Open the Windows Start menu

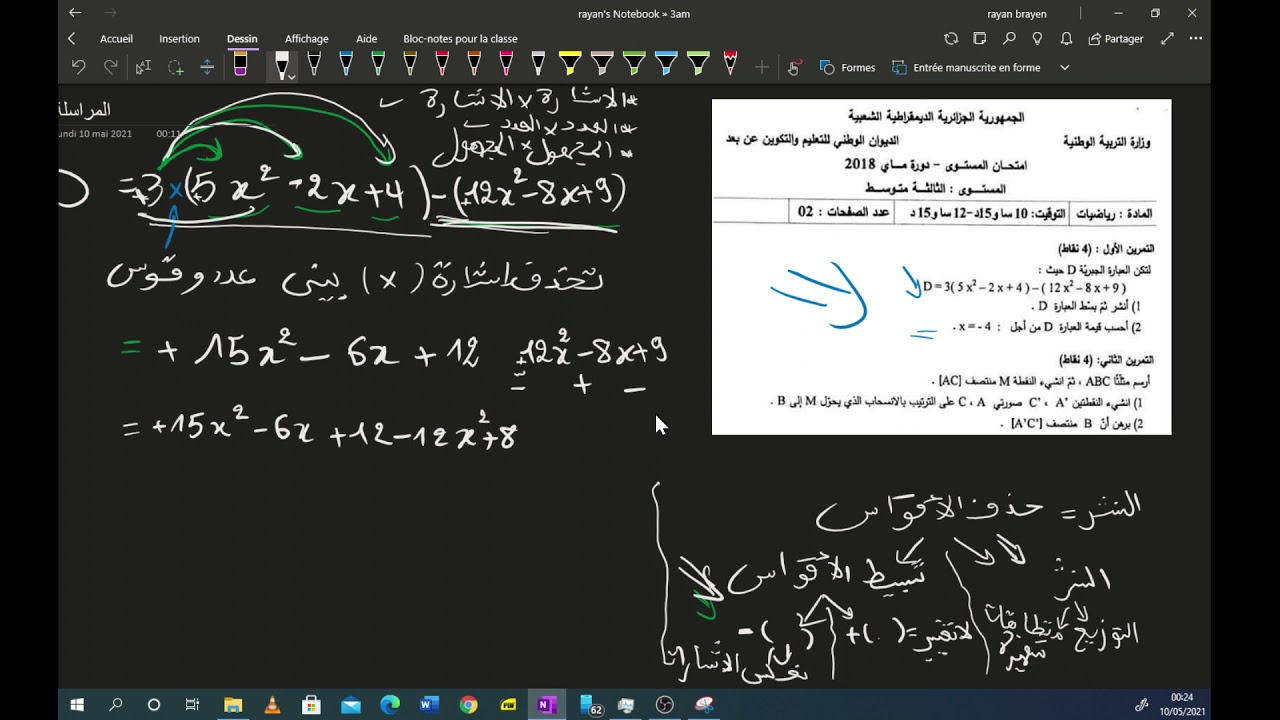click(x=77, y=705)
